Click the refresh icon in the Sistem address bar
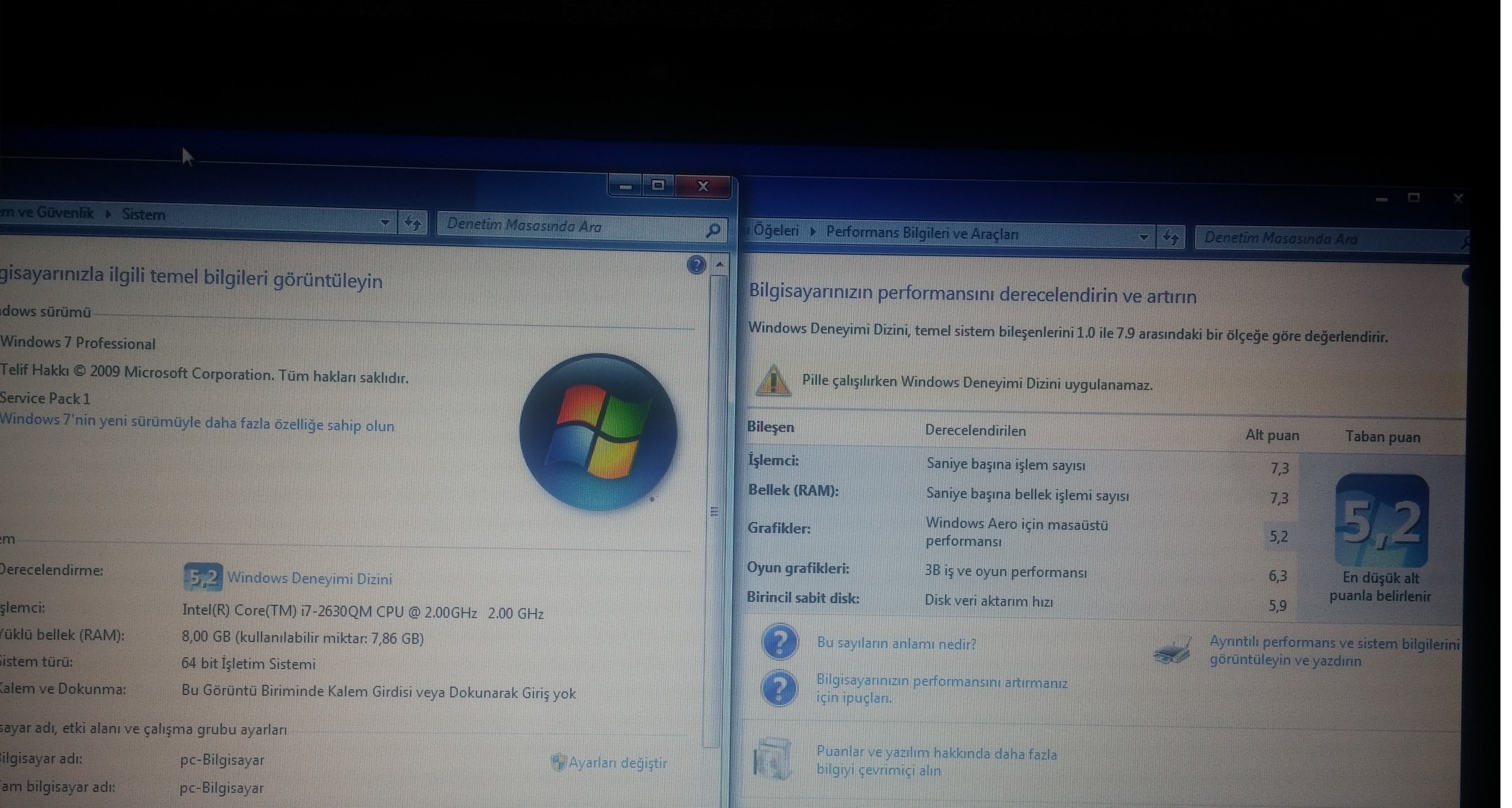Screen dimensions: 1512x808 pyautogui.click(x=412, y=223)
